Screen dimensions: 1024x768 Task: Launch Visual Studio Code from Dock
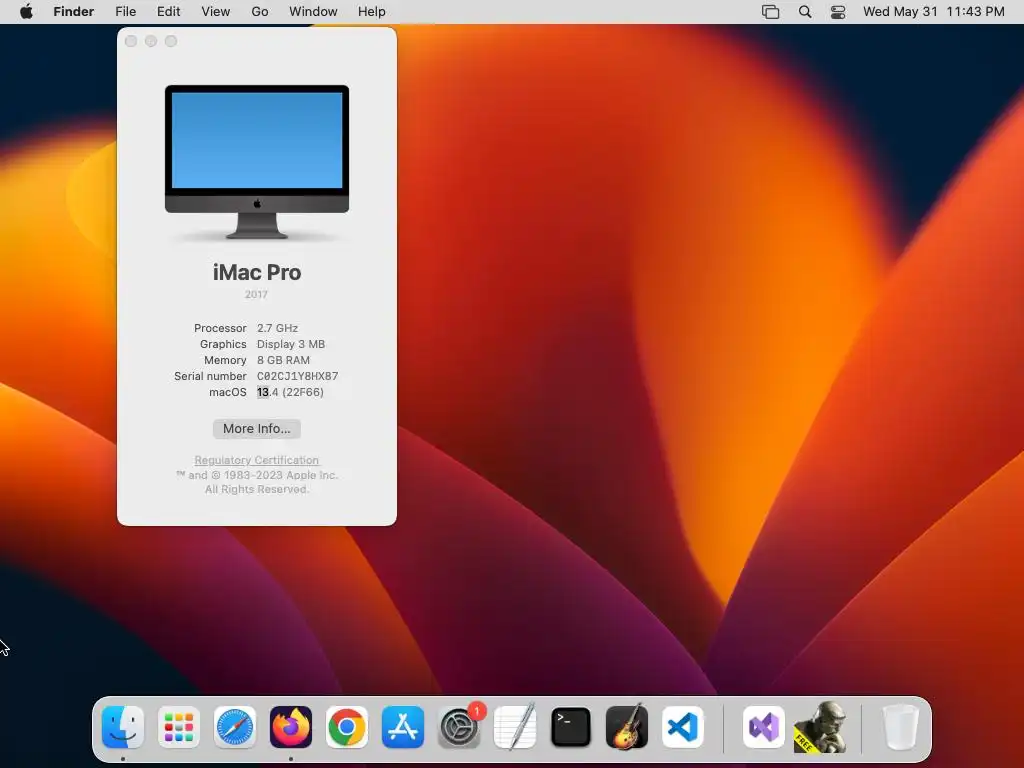pos(682,727)
